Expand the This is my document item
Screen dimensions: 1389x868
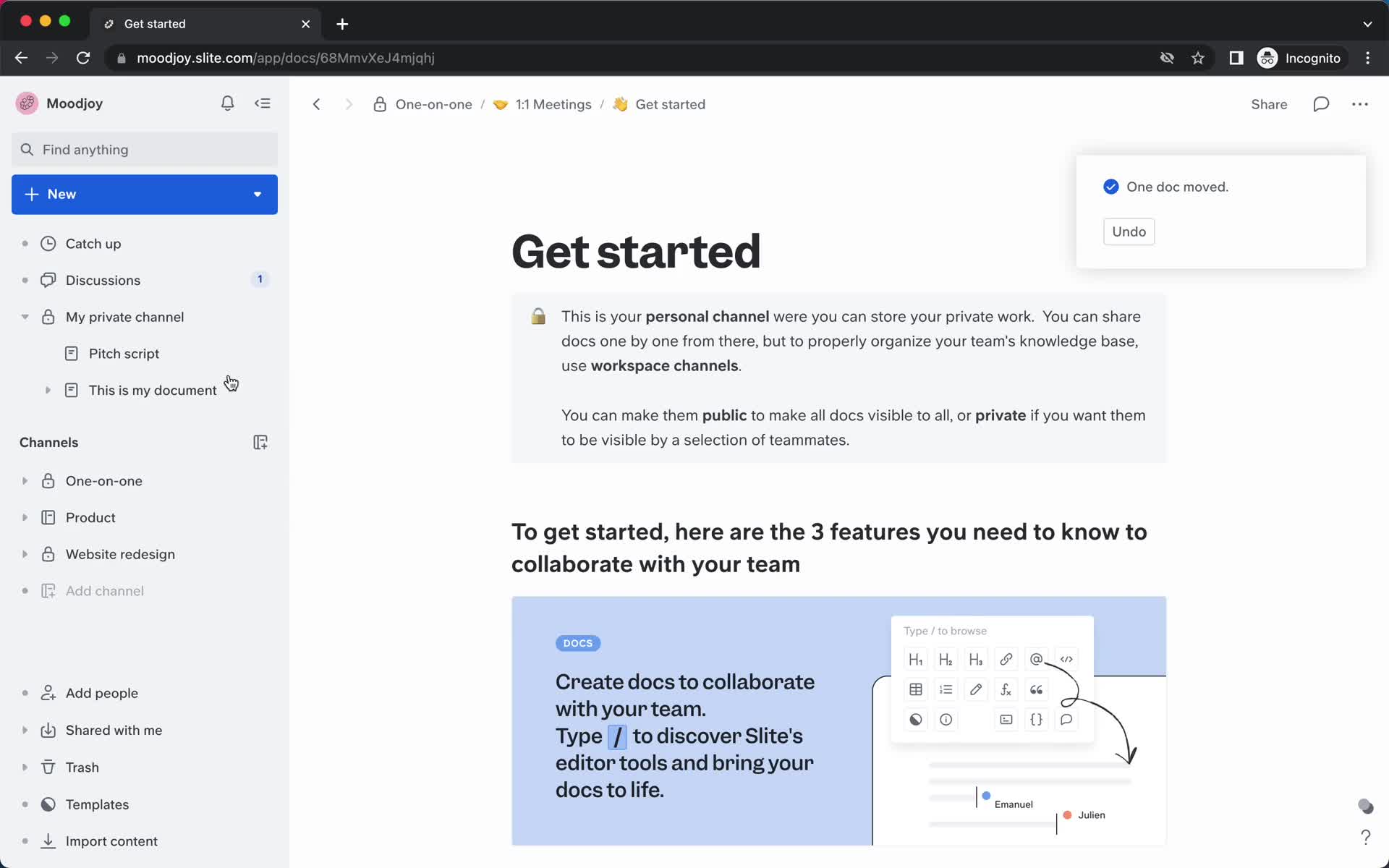[x=47, y=389]
